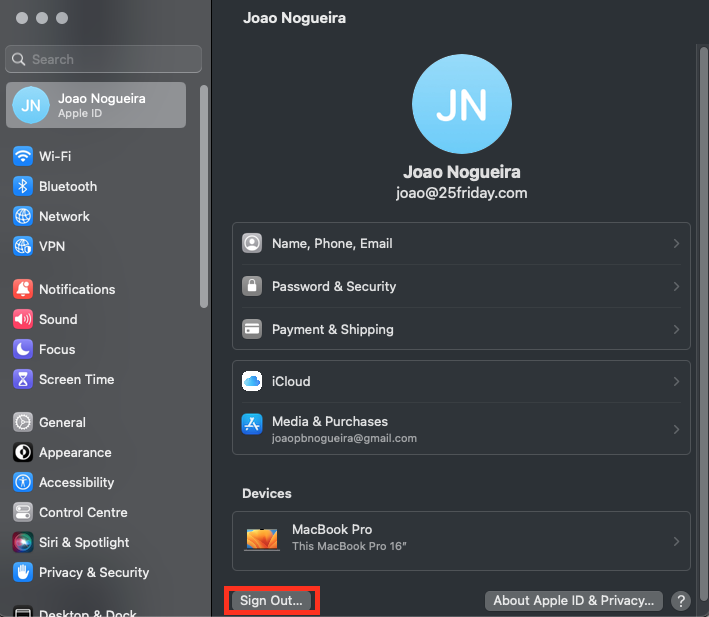Expand Media & Purchases chevron
The image size is (709, 617).
pyautogui.click(x=676, y=429)
